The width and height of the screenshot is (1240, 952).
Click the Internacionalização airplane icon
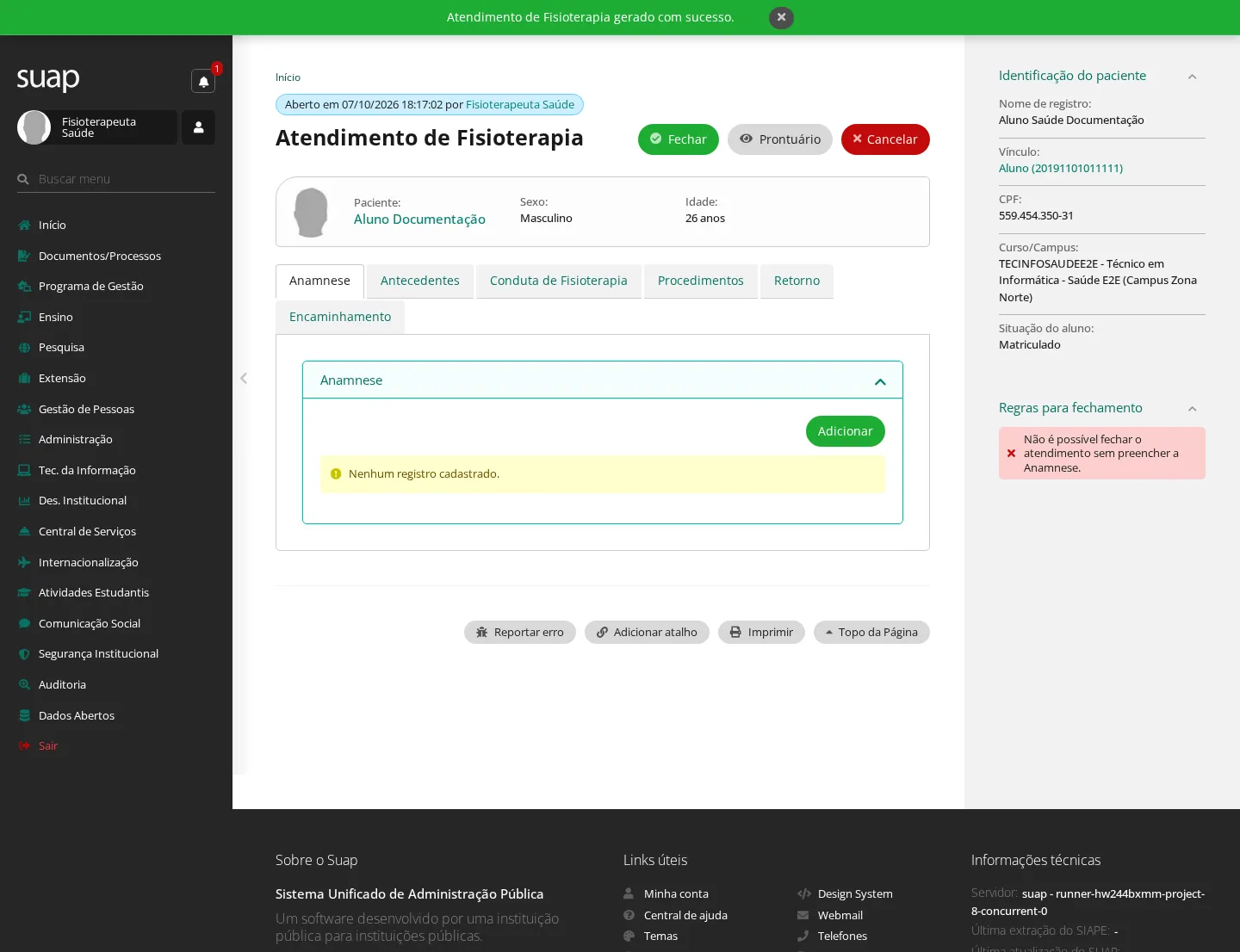click(x=24, y=562)
